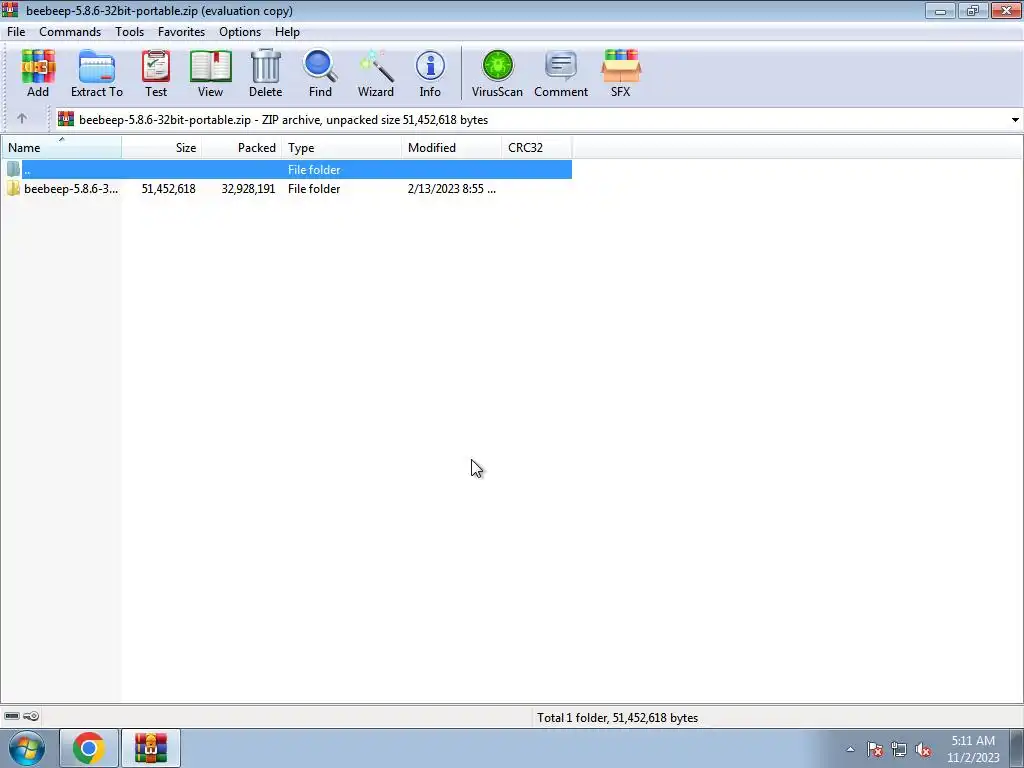Click the address bar archive path text
The height and width of the screenshot is (768, 1024).
pos(283,120)
